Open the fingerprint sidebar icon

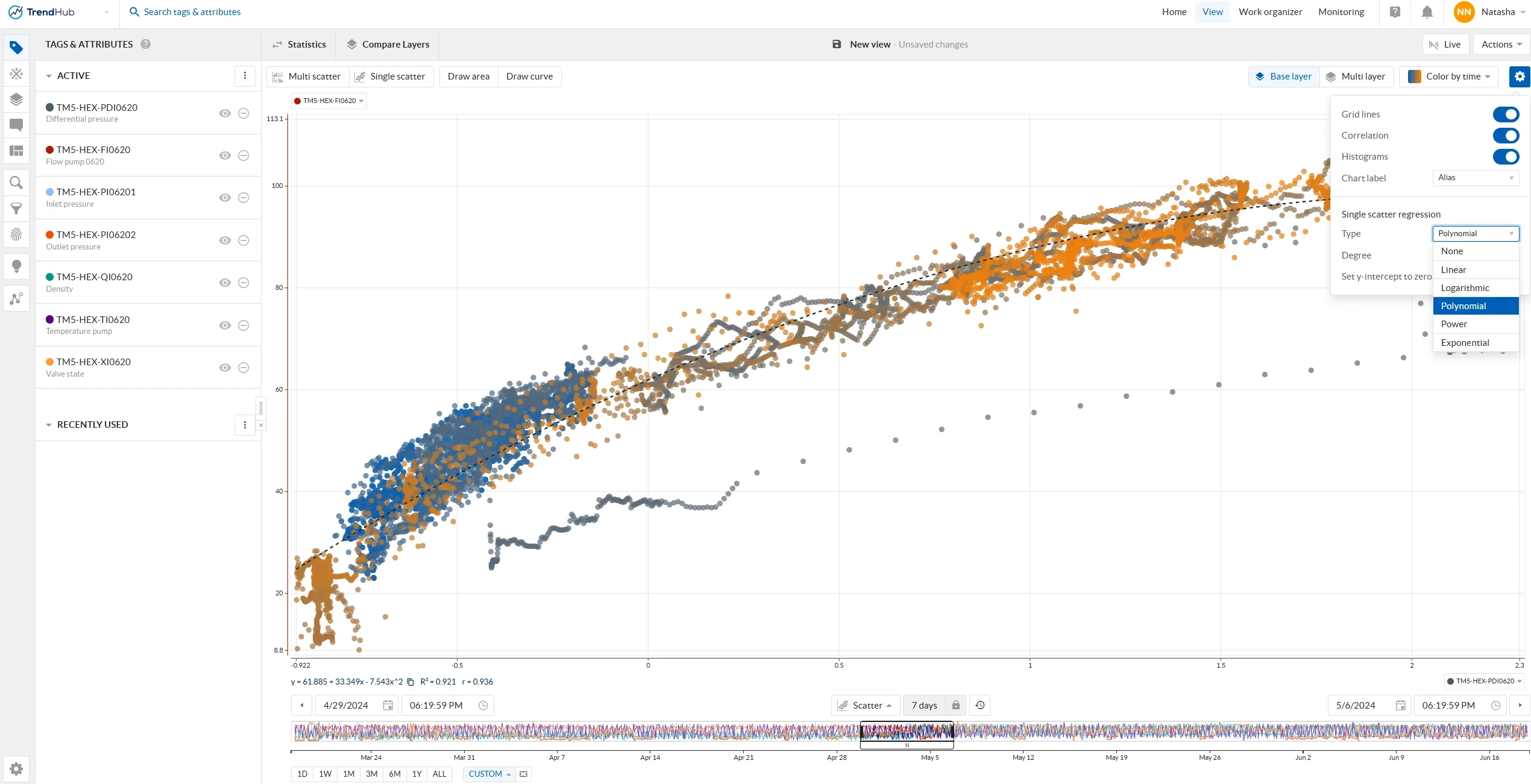click(16, 234)
